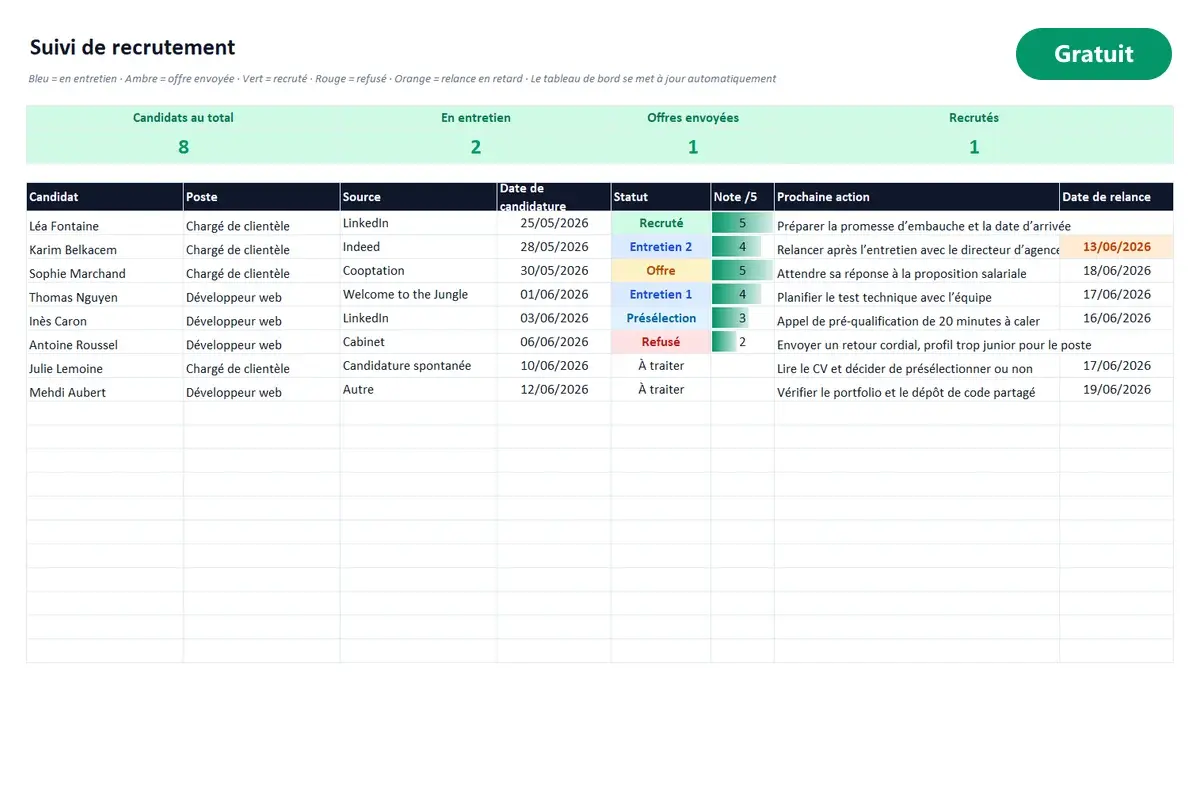This screenshot has height=800, width=1200.
Task: Click the Offres envoyées summary label
Action: pyautogui.click(x=693, y=117)
